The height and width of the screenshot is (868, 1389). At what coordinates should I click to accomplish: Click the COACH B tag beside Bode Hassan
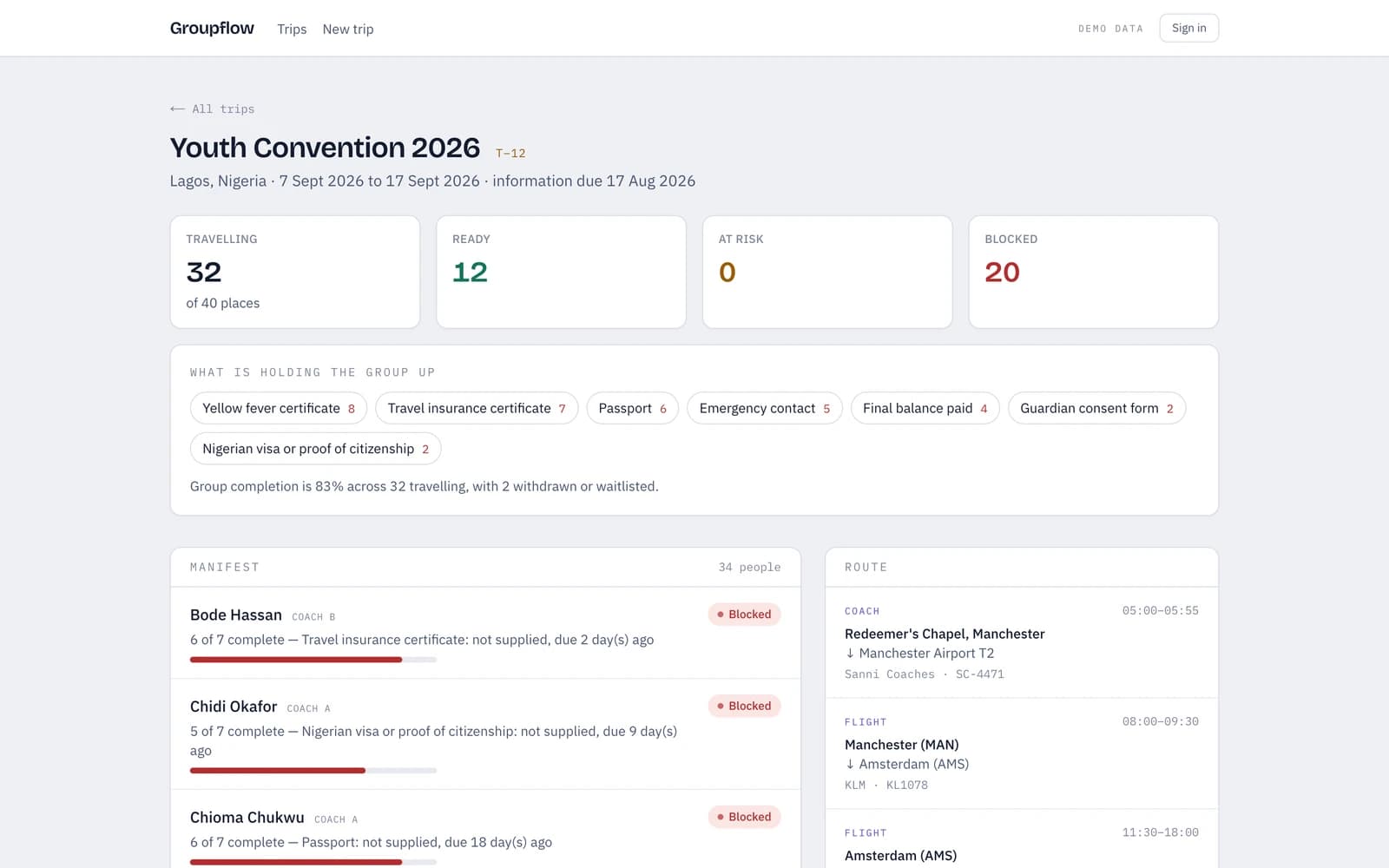click(313, 616)
